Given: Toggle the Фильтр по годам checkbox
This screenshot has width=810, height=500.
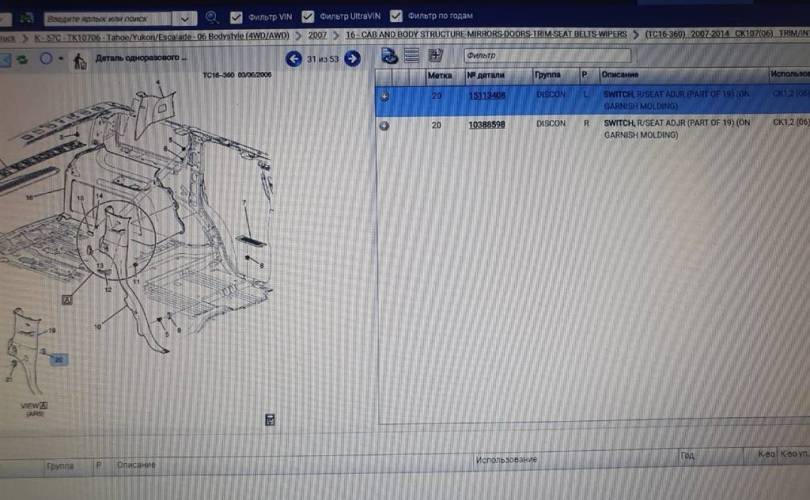Looking at the screenshot, I should pyautogui.click(x=396, y=17).
